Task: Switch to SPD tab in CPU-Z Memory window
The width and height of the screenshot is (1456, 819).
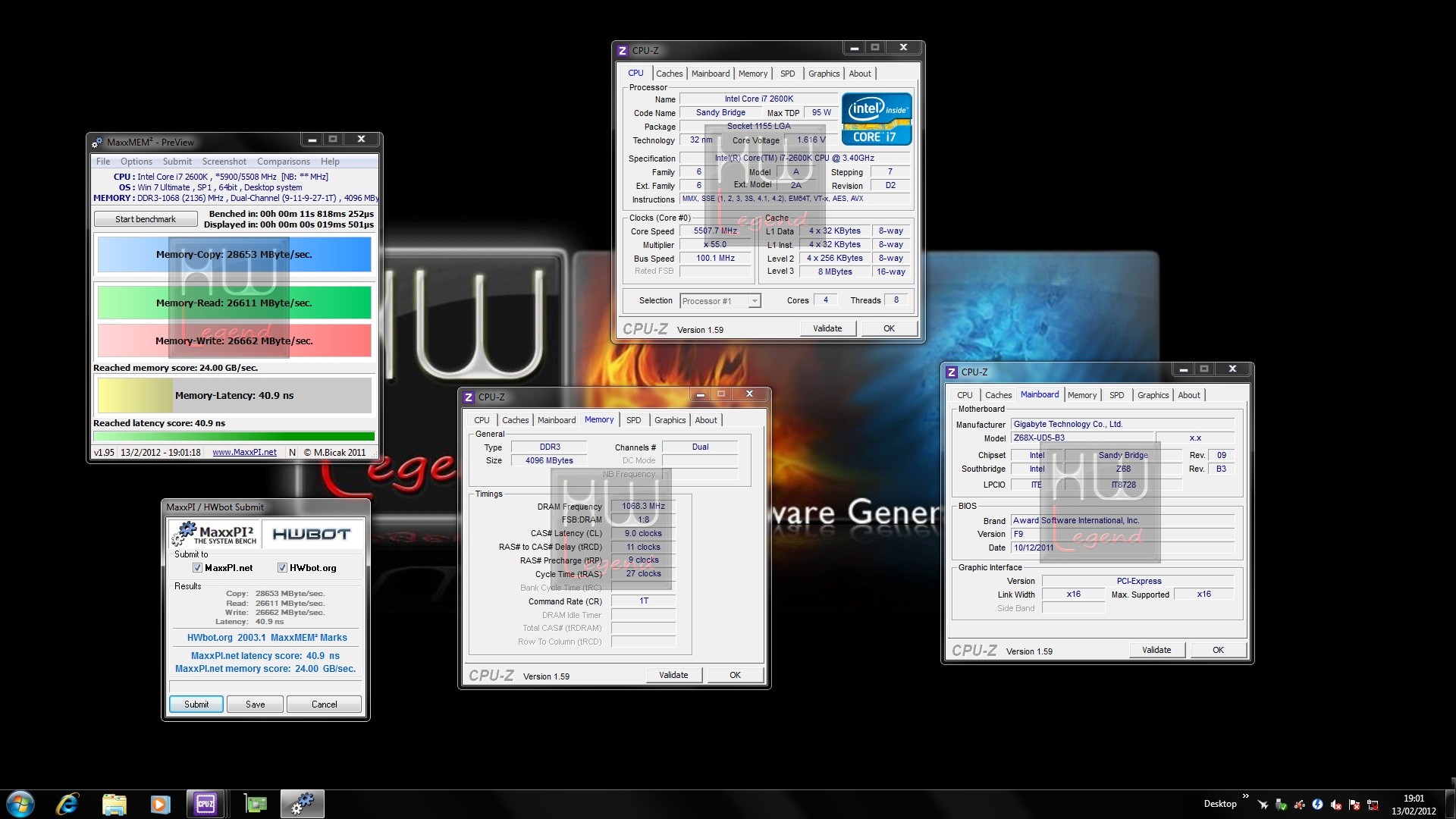Action: tap(634, 420)
